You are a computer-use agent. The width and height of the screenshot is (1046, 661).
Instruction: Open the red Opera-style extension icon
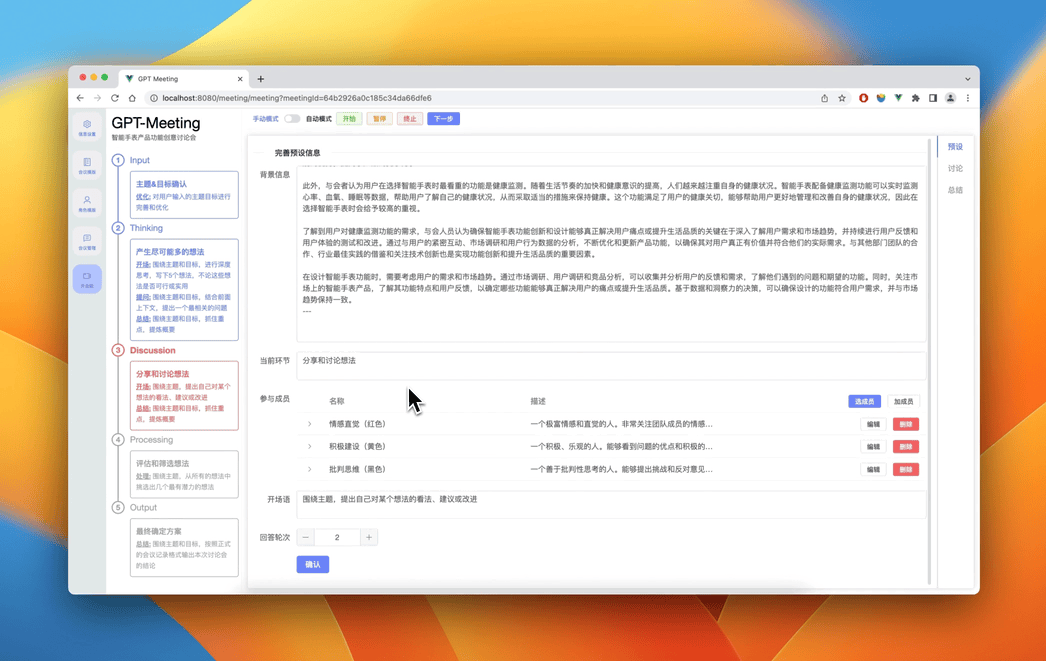tap(863, 98)
